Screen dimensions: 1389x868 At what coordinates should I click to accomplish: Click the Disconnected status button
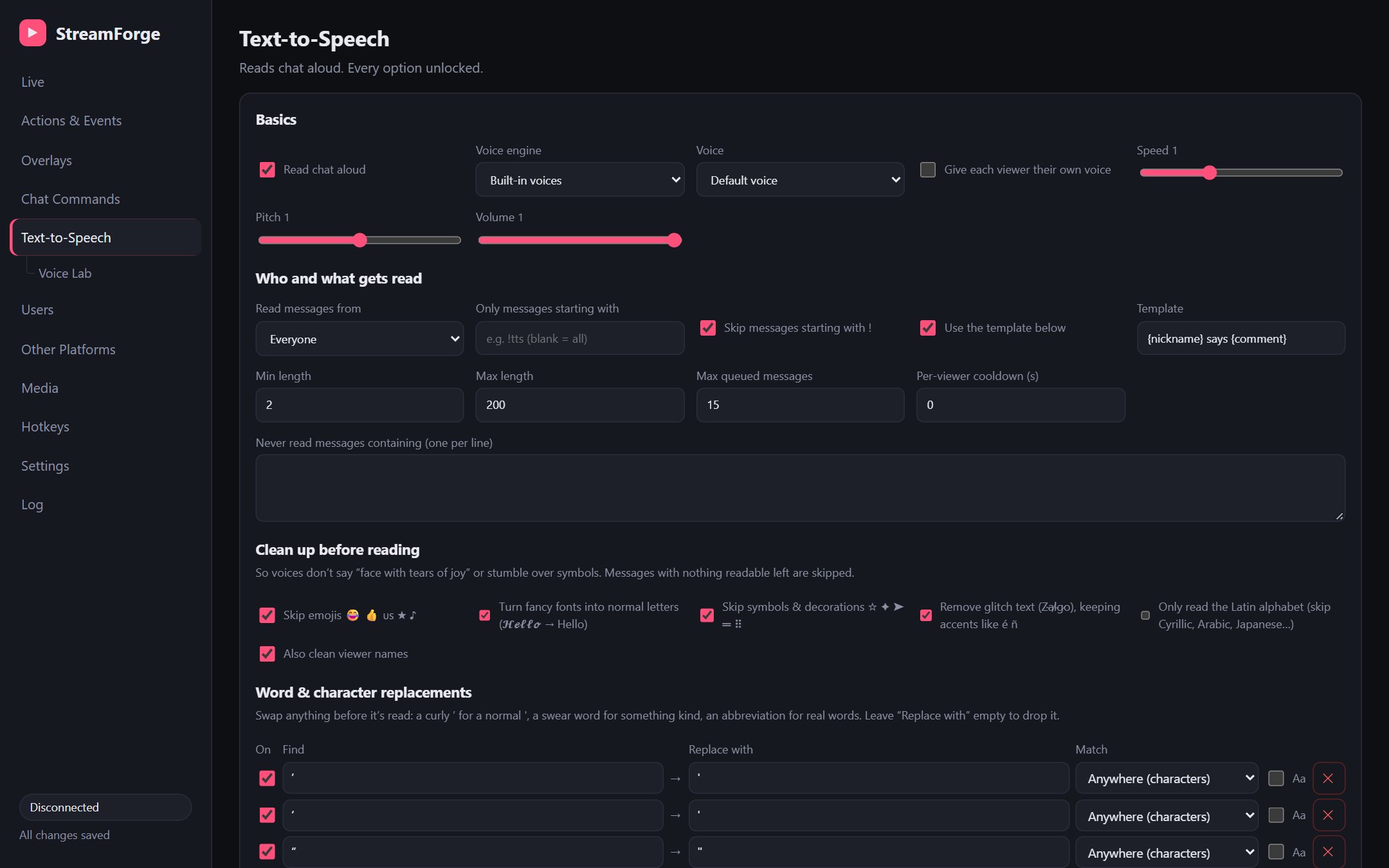(105, 807)
